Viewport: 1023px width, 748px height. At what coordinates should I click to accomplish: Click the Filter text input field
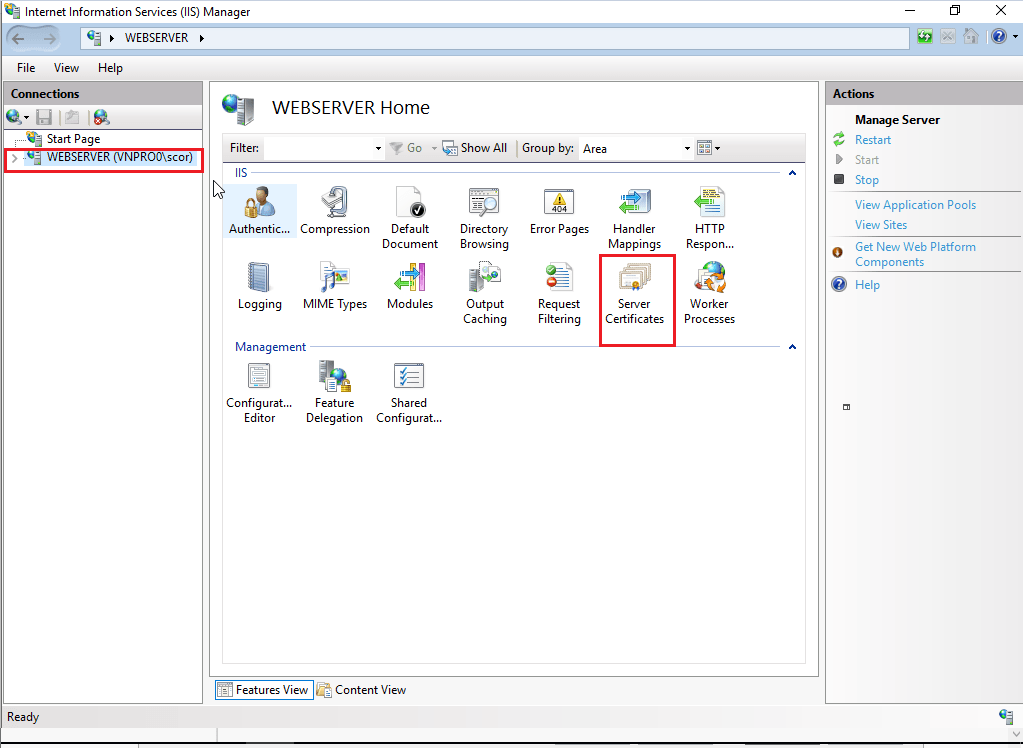318,148
